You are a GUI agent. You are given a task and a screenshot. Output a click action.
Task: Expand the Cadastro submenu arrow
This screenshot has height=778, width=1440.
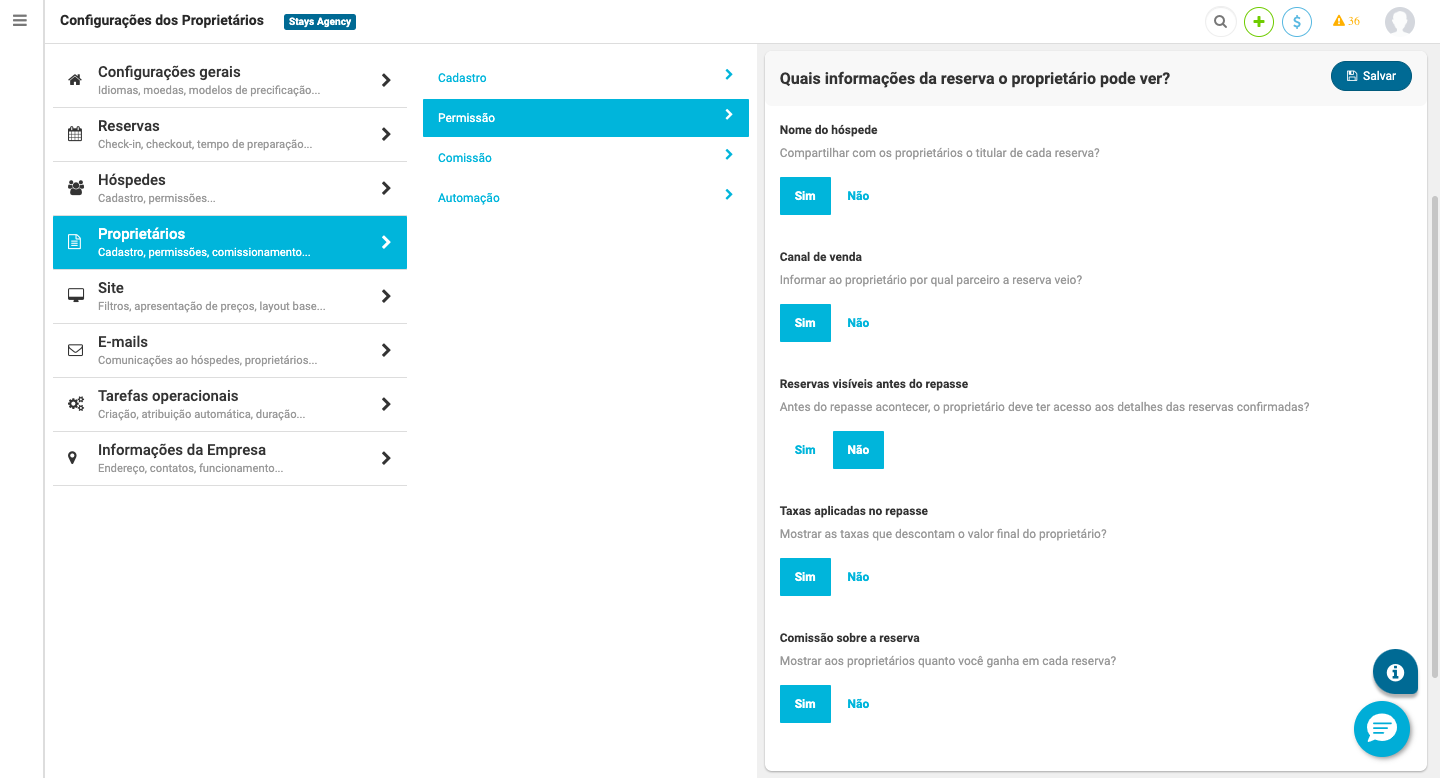(728, 74)
